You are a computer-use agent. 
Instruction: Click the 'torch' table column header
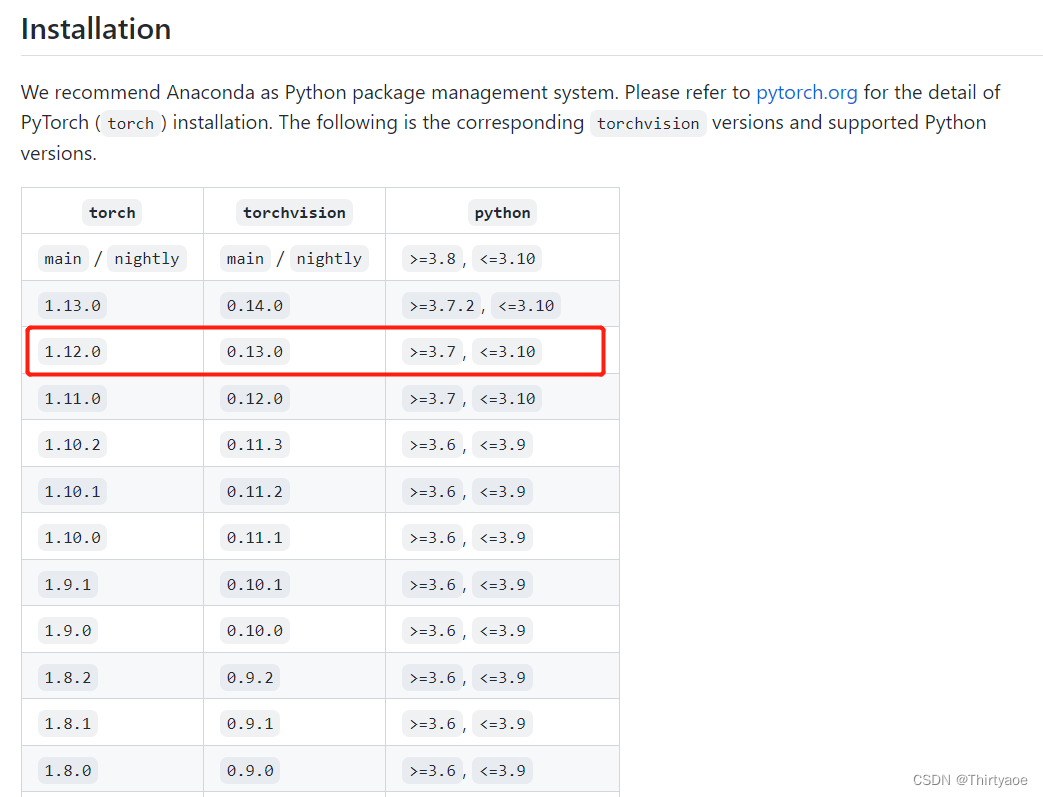[x=112, y=212]
